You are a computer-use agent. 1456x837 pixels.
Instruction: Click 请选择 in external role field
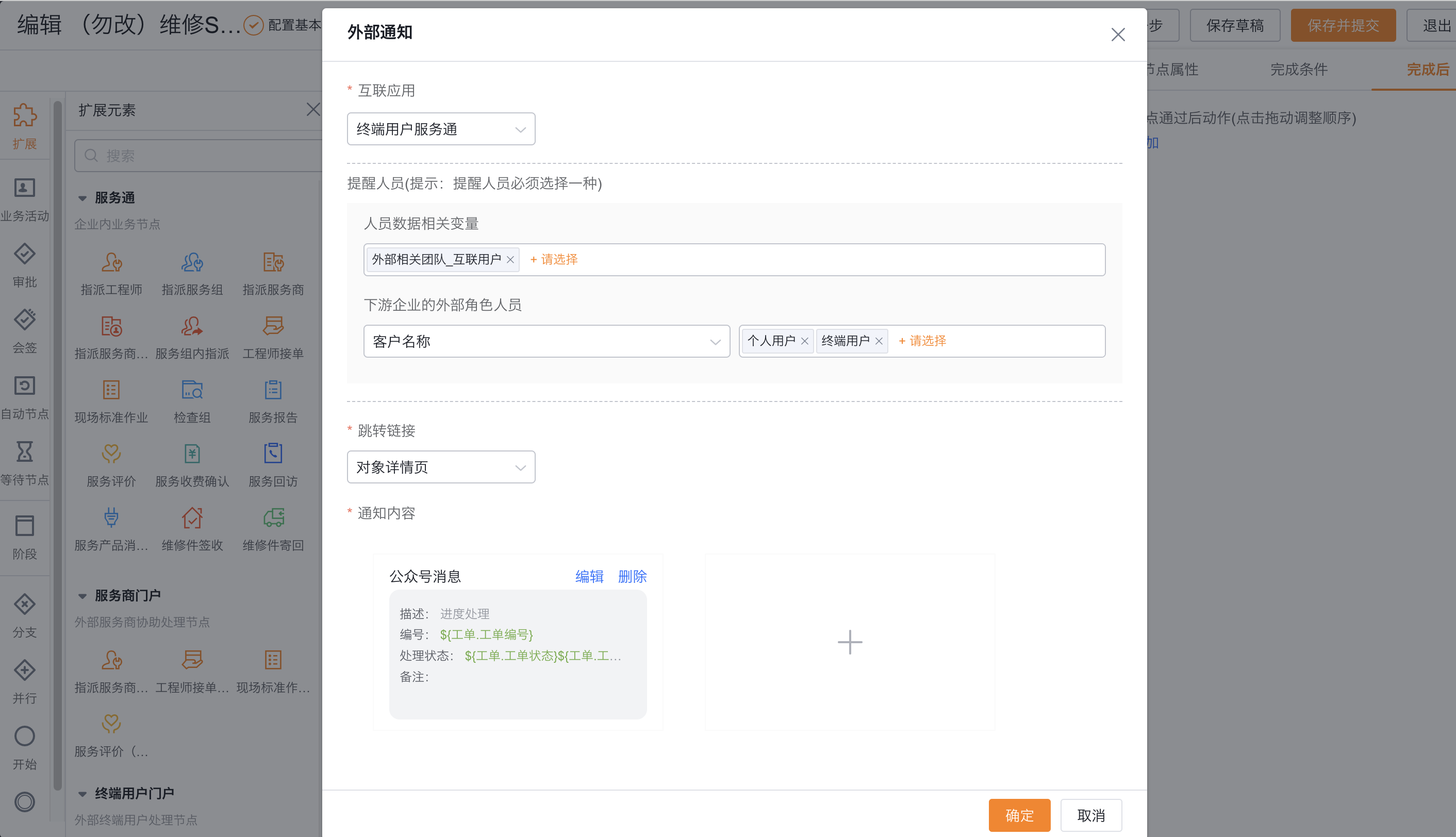point(922,342)
